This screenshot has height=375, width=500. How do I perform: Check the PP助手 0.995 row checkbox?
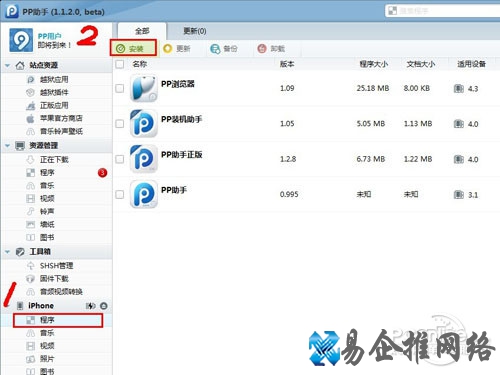pos(119,194)
